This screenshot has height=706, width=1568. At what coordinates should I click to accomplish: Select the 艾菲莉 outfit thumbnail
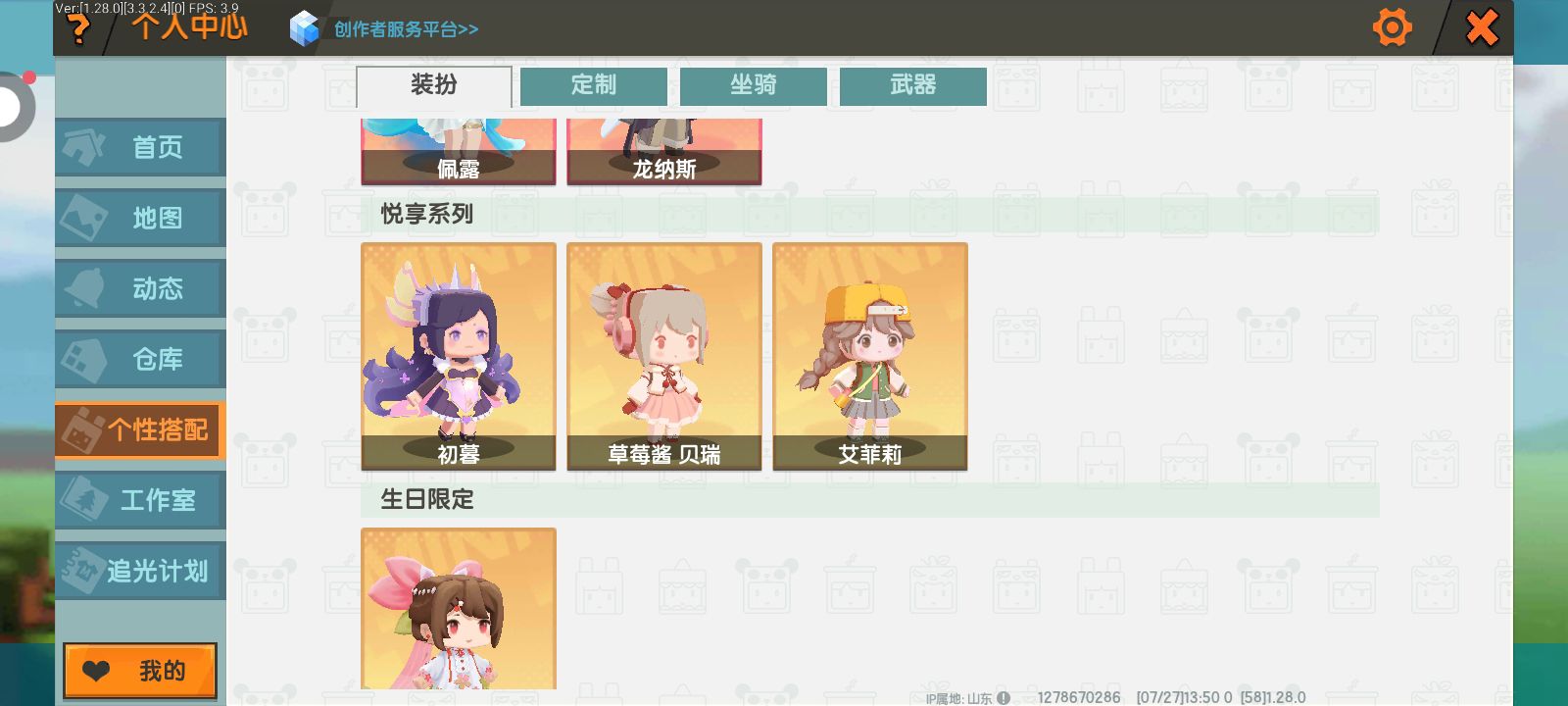click(x=870, y=357)
